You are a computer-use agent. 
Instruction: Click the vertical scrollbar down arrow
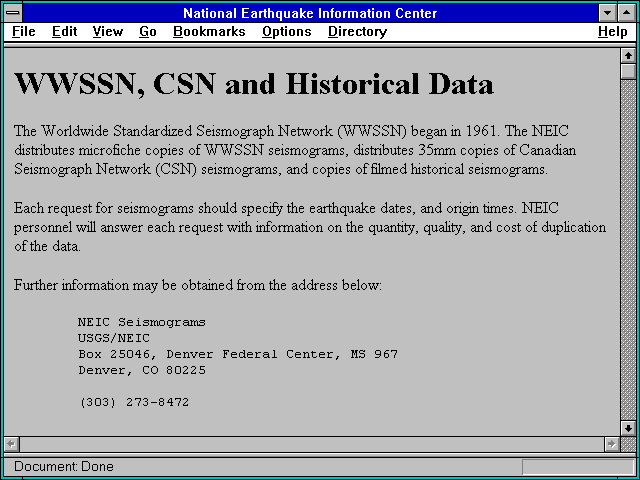[x=628, y=428]
